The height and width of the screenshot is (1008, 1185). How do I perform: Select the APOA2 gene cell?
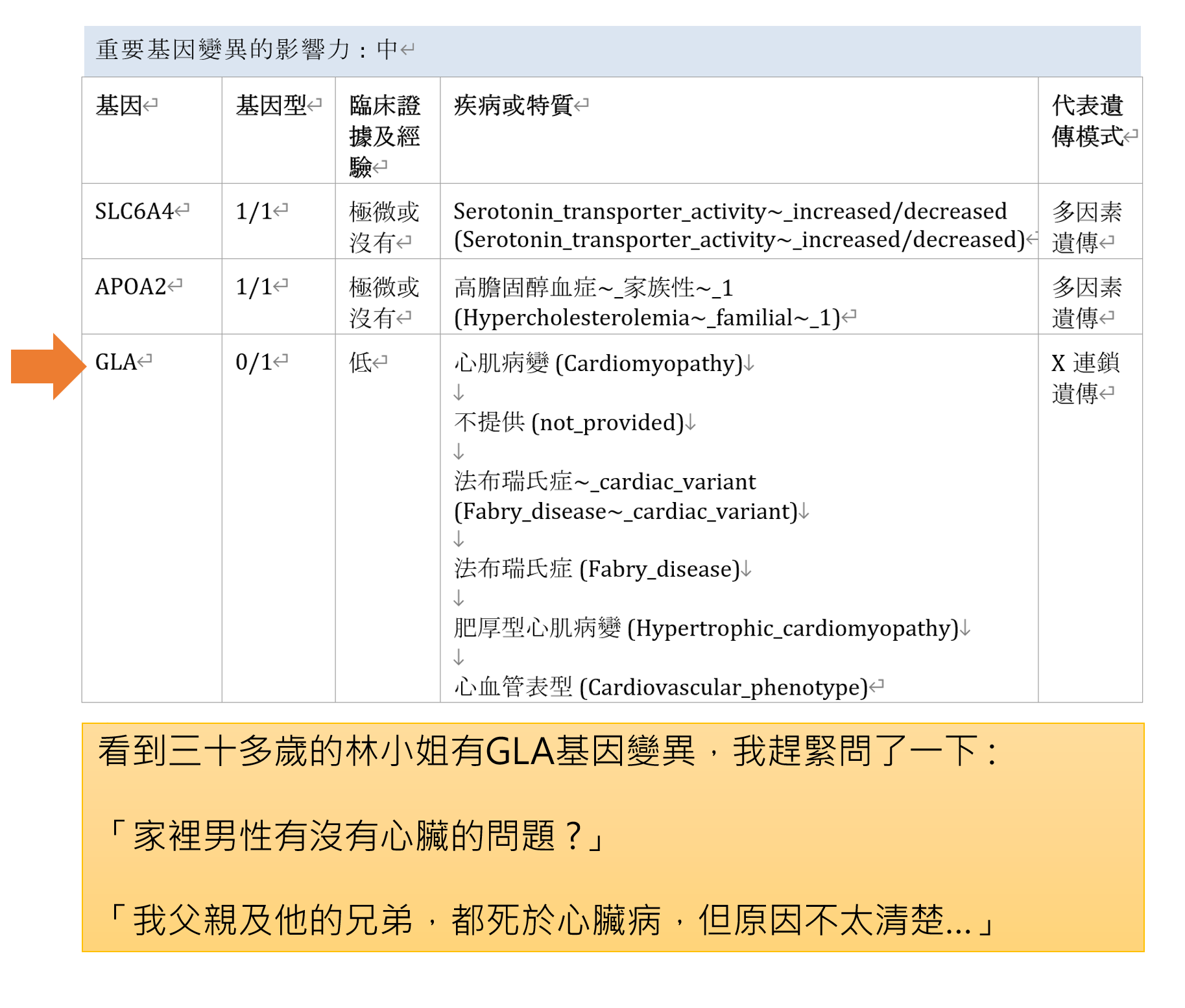(x=131, y=287)
